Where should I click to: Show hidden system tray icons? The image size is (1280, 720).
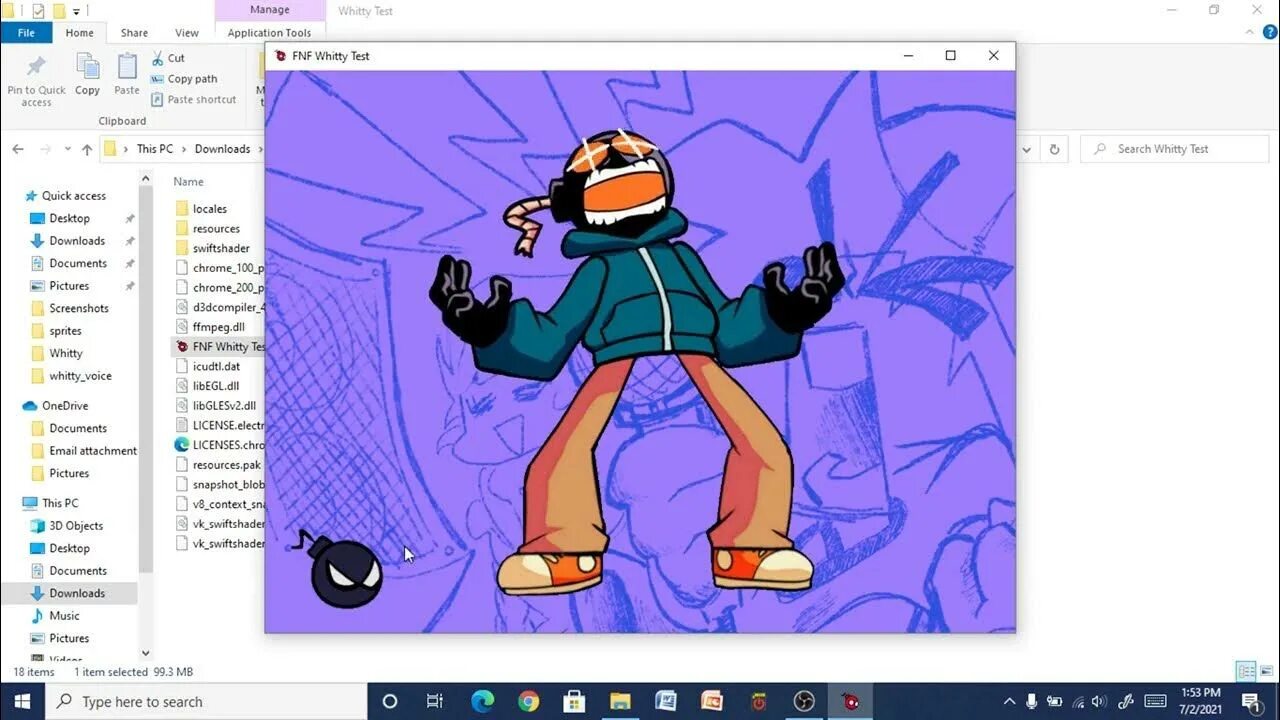click(1009, 701)
